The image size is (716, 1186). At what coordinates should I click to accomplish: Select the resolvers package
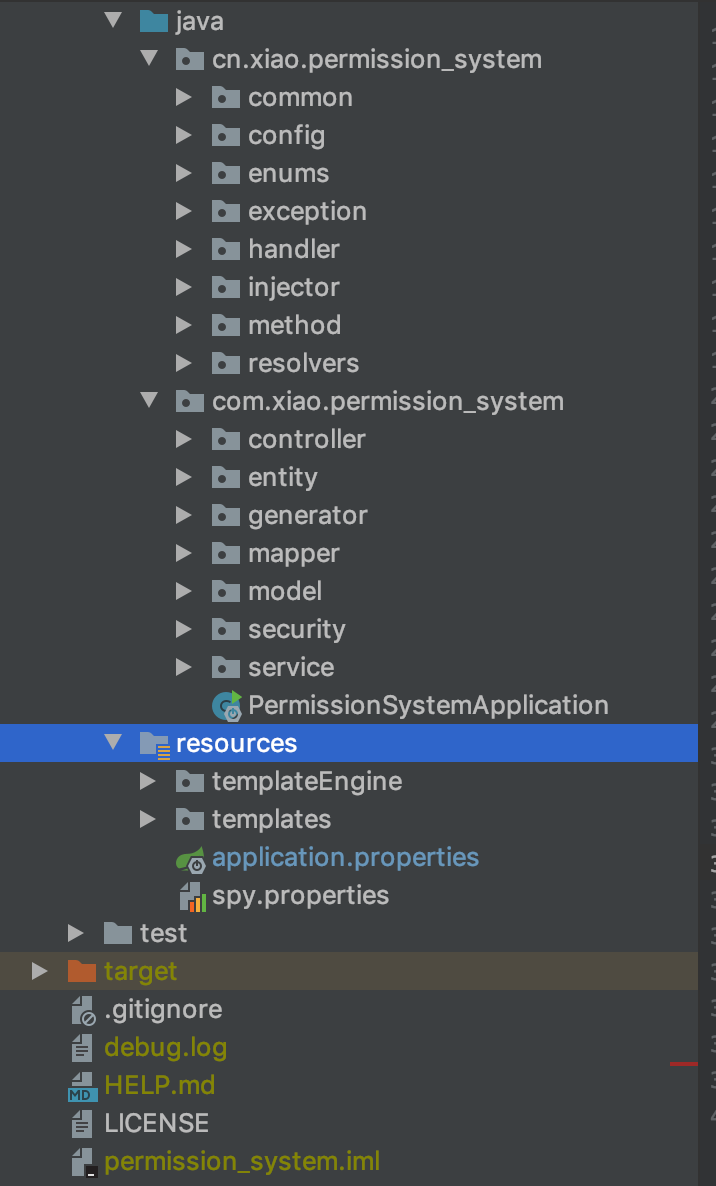point(303,363)
